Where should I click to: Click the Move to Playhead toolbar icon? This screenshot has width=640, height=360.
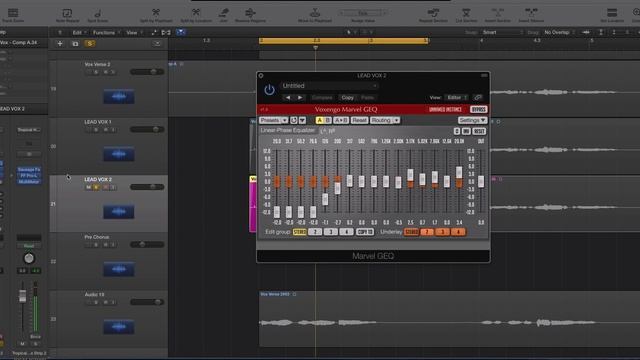point(315,13)
